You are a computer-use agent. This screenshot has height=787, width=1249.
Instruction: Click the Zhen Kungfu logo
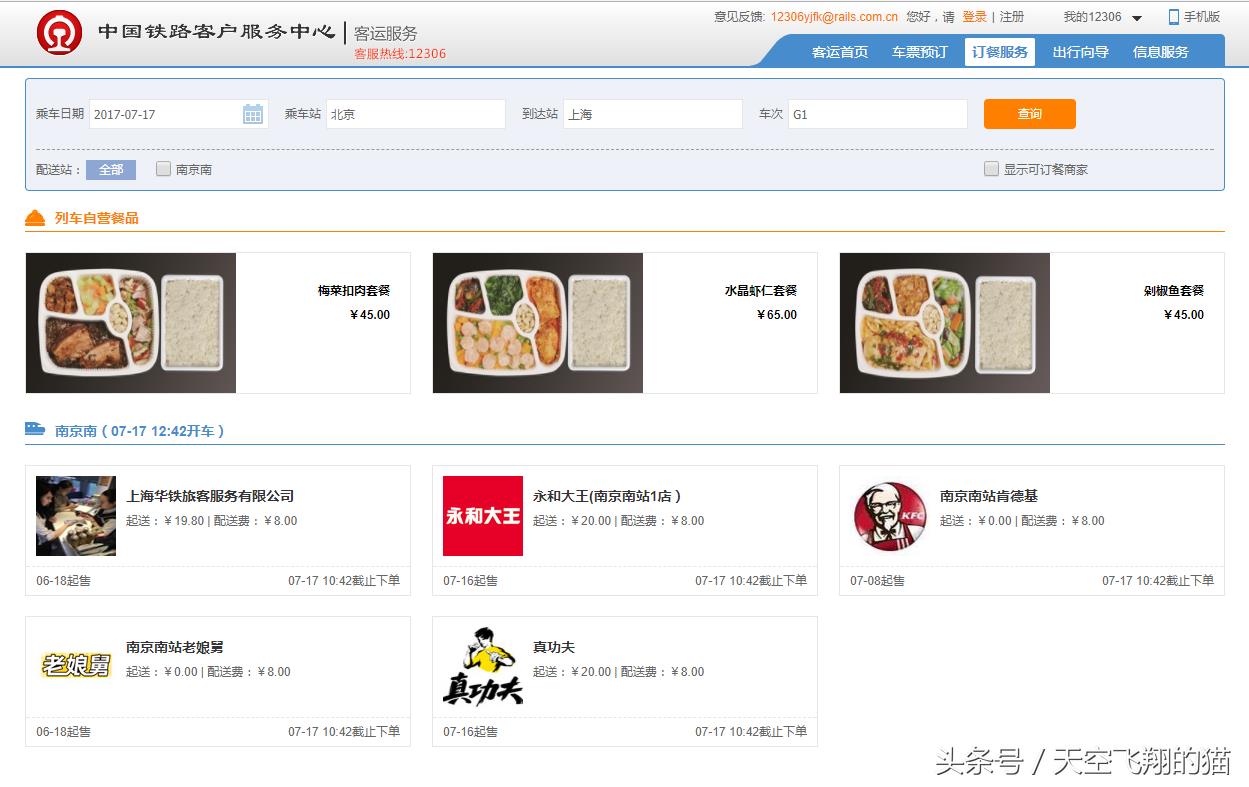click(483, 666)
